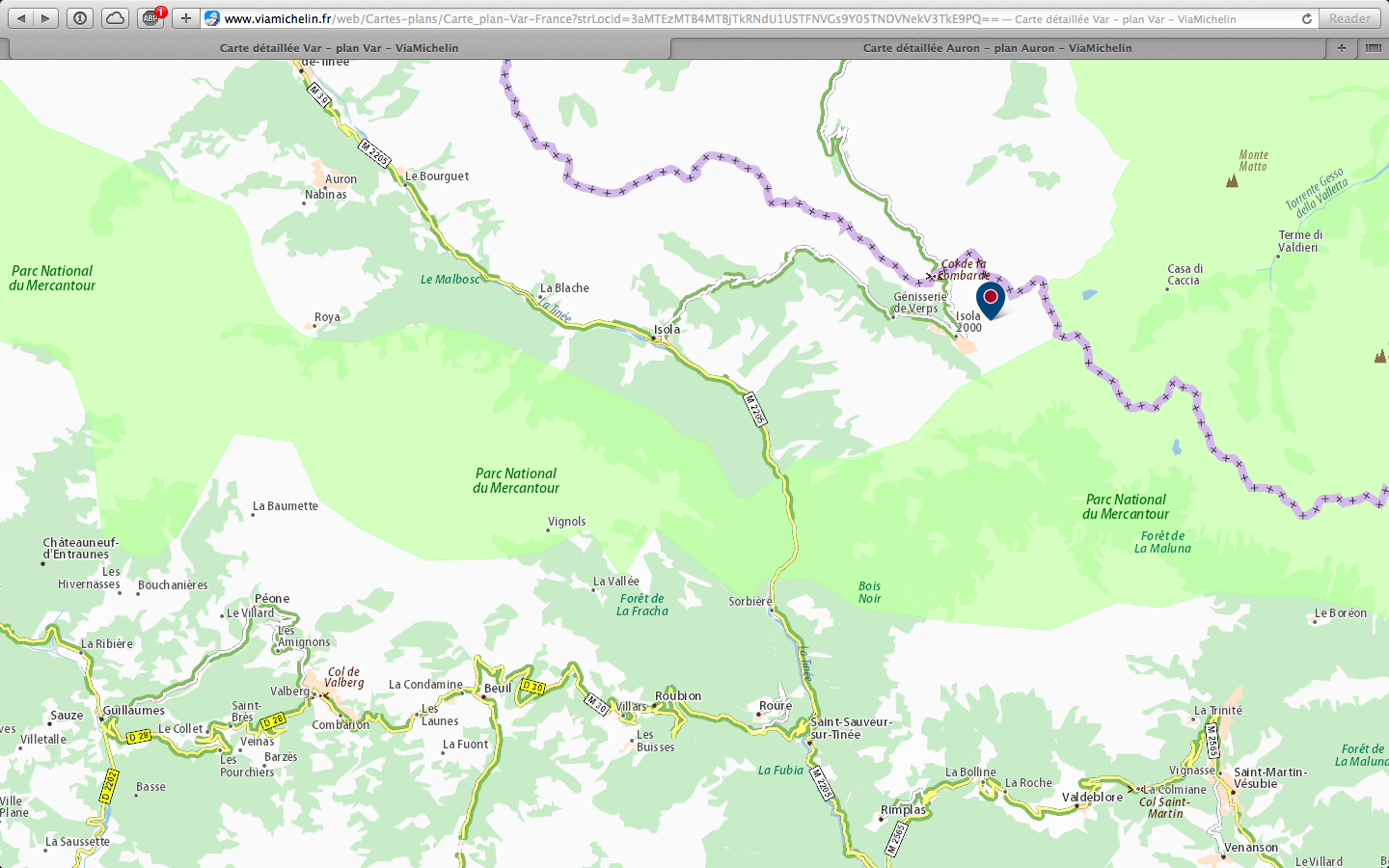
Task: Click the Roubion village label
Action: (x=678, y=696)
